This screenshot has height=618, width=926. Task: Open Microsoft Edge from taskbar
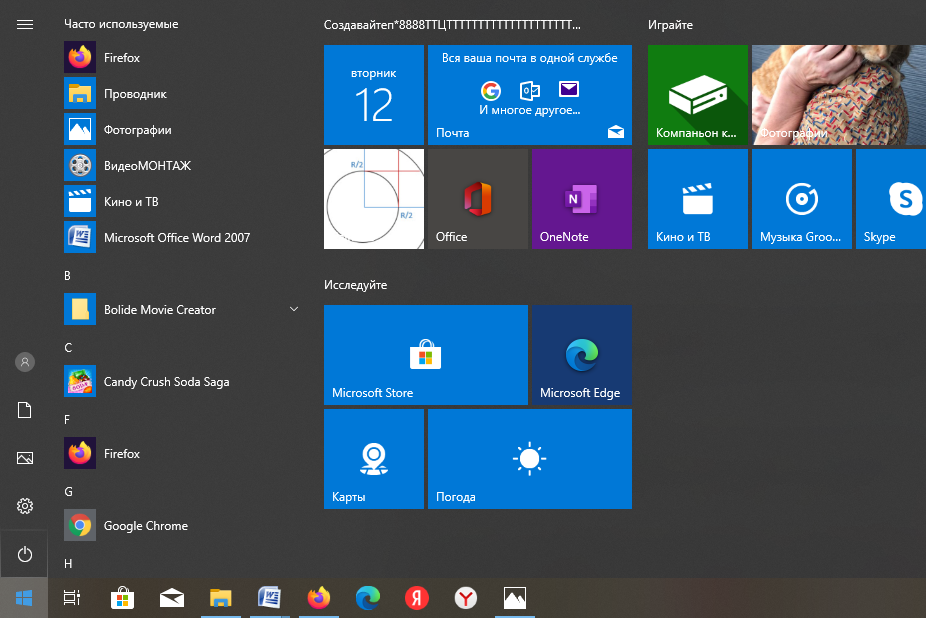pyautogui.click(x=368, y=598)
